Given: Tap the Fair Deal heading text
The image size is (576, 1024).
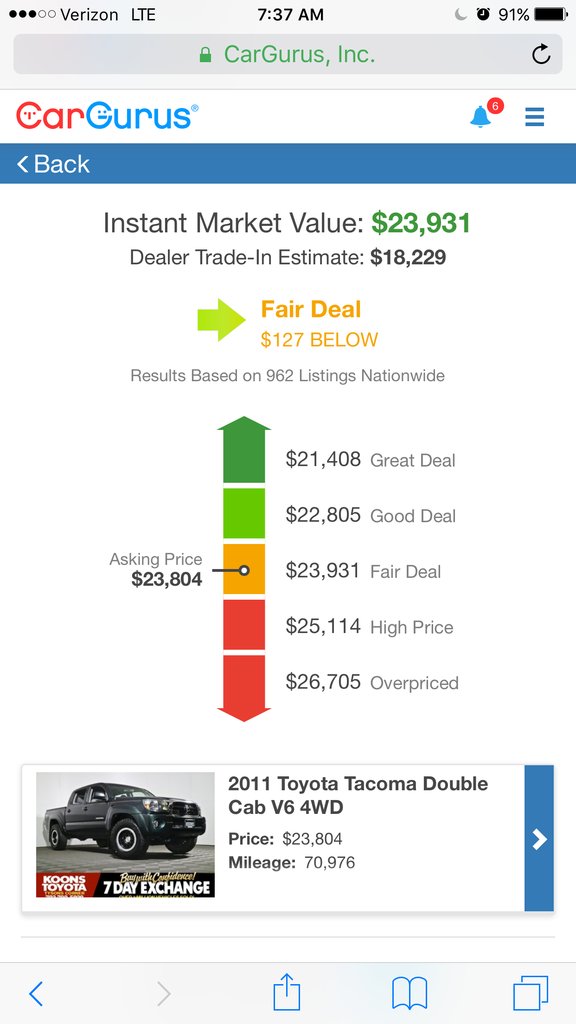Looking at the screenshot, I should pos(311,309).
